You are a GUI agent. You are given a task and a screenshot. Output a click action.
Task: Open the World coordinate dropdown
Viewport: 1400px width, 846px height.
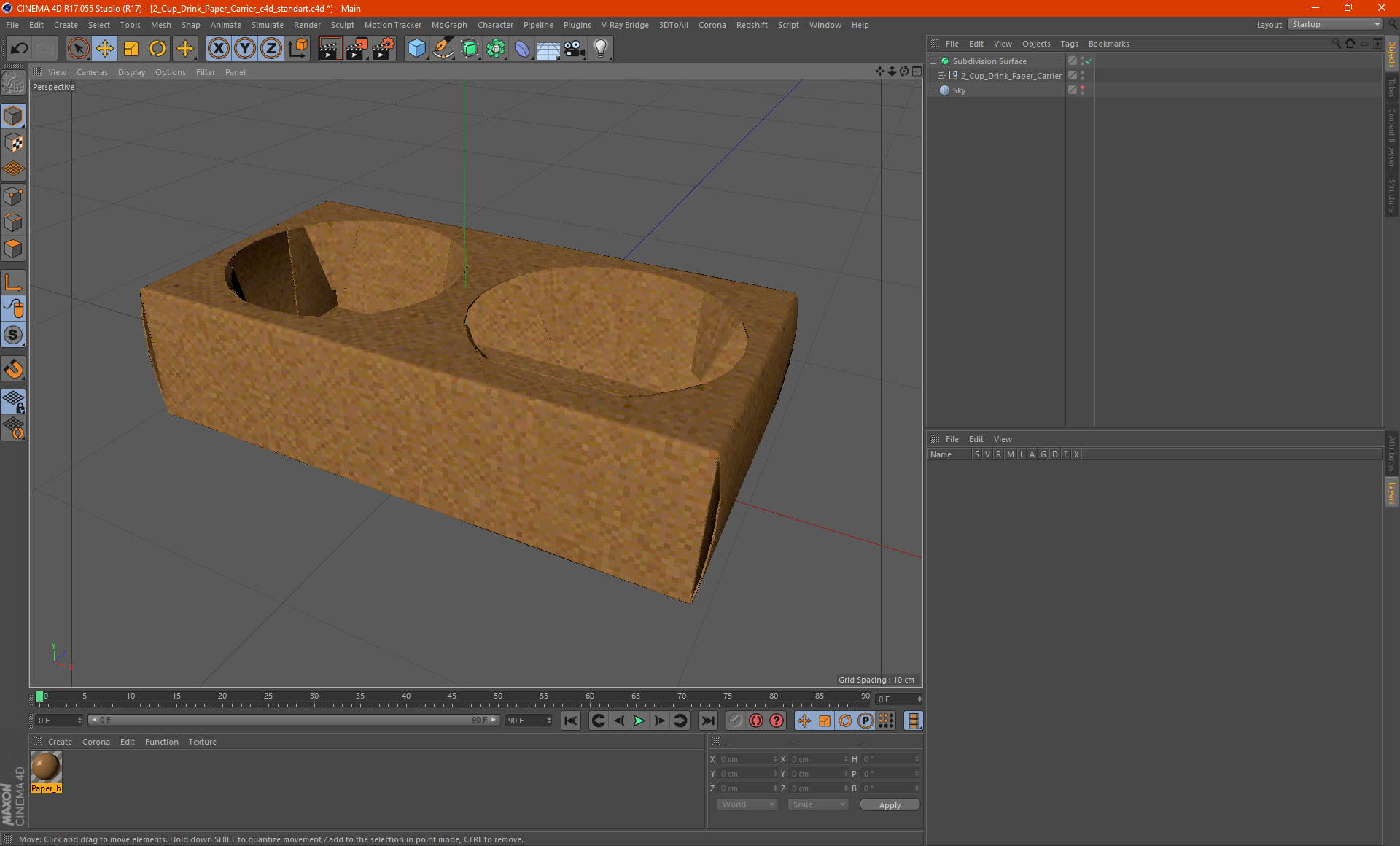tap(747, 804)
